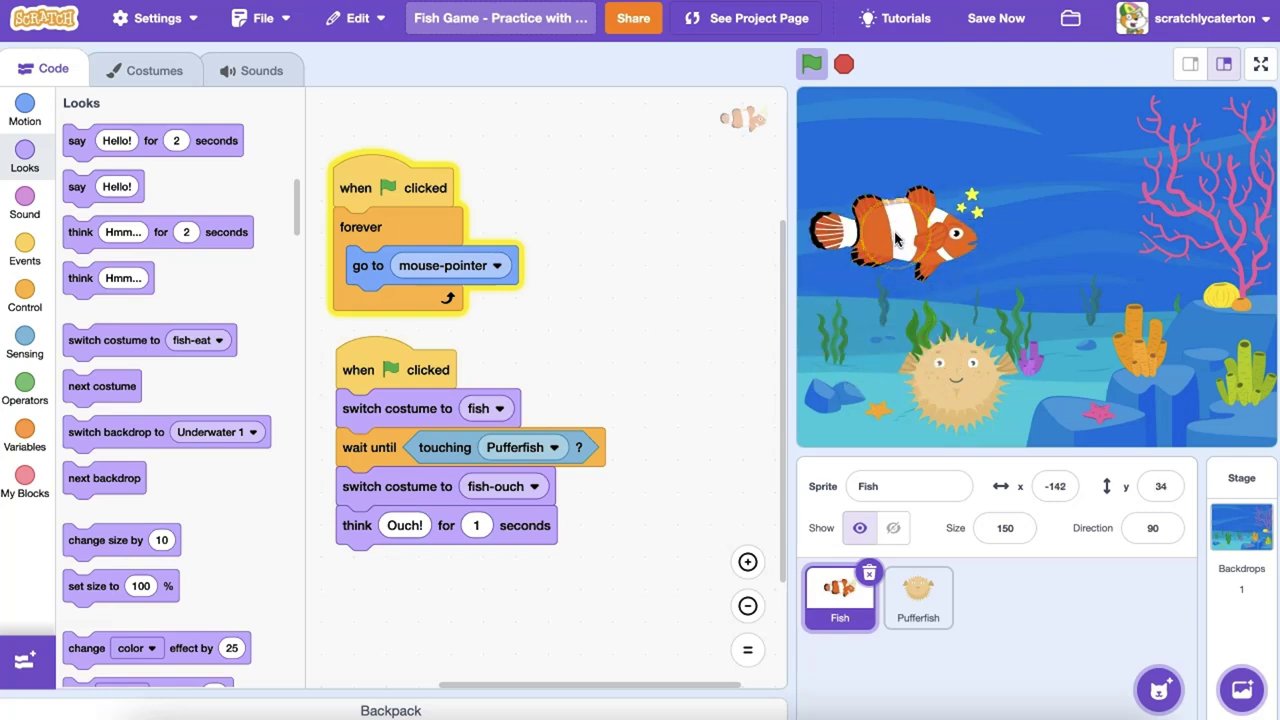The width and height of the screenshot is (1280, 720).
Task: Zoom out of the code workspace
Action: [747, 606]
